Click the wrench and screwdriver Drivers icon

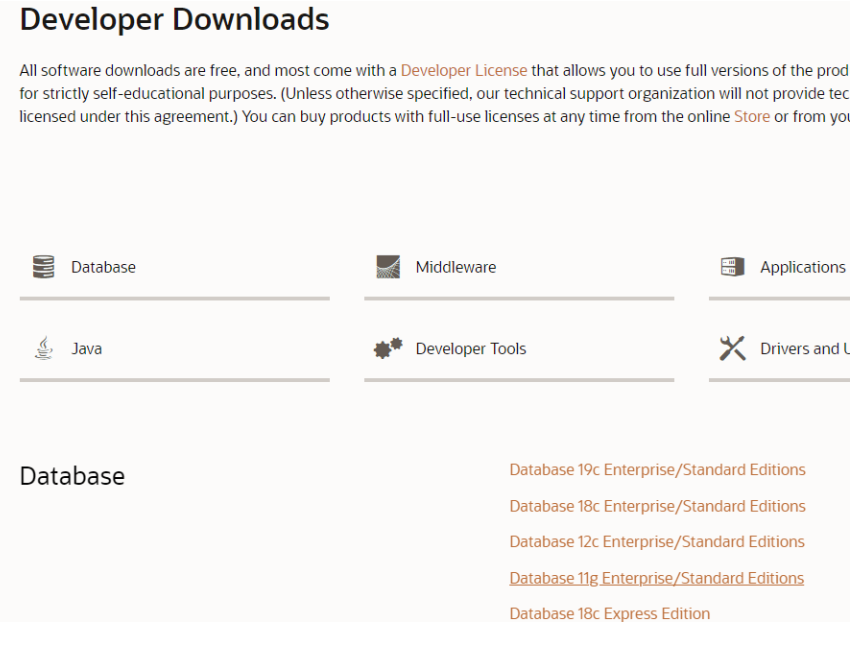(x=732, y=349)
